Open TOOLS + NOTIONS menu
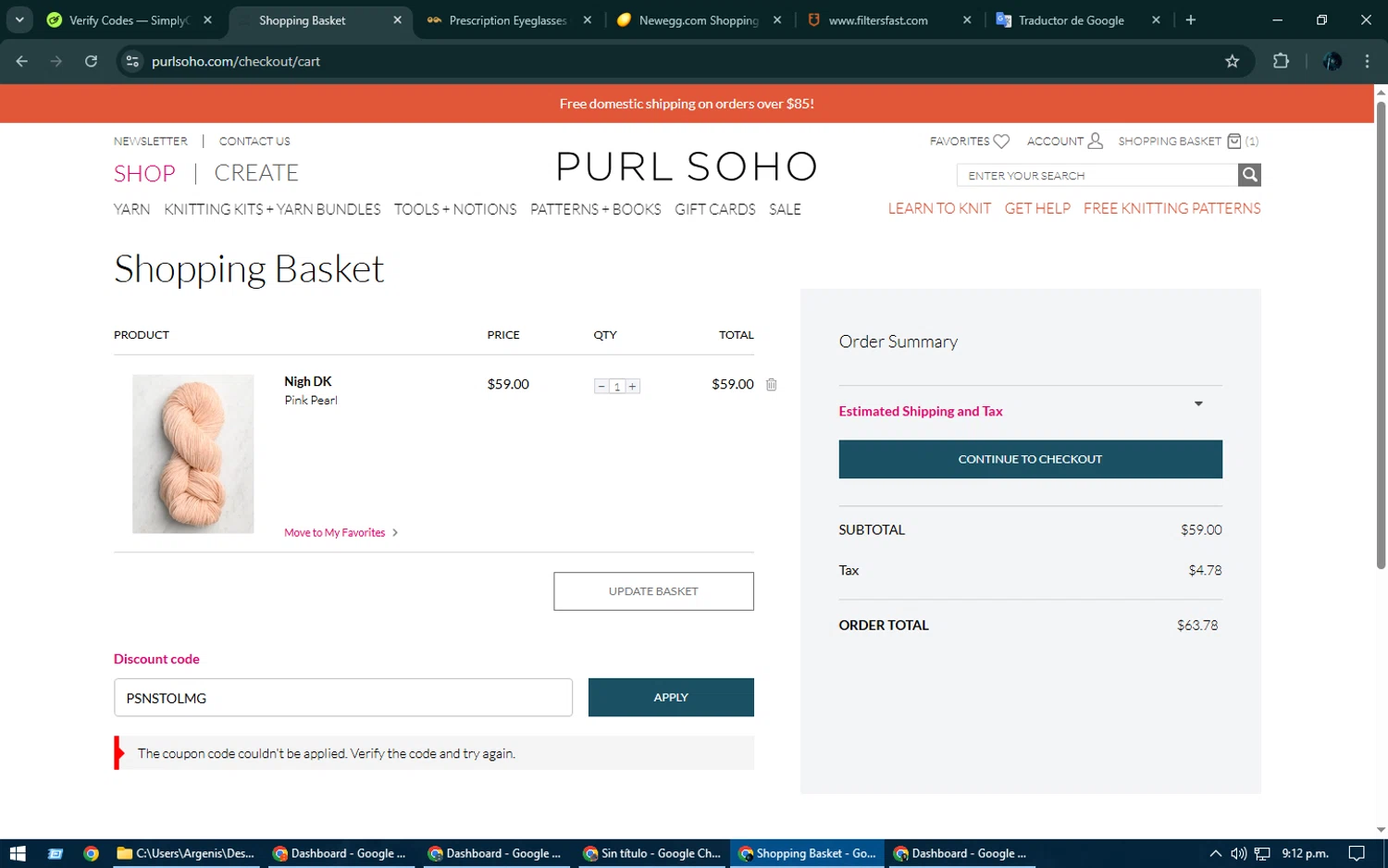This screenshot has width=1388, height=868. [x=455, y=209]
